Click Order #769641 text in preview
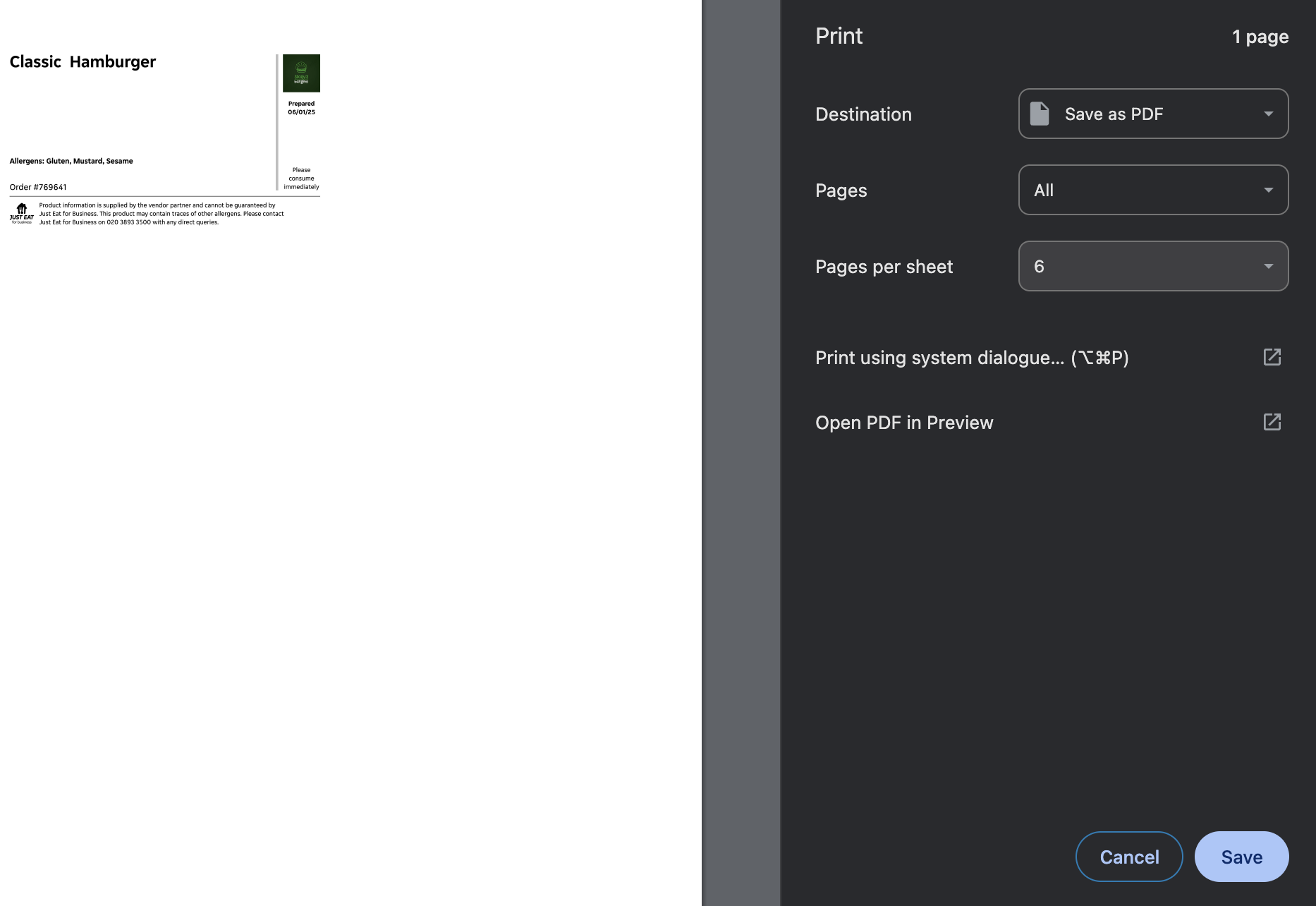 tap(38, 187)
